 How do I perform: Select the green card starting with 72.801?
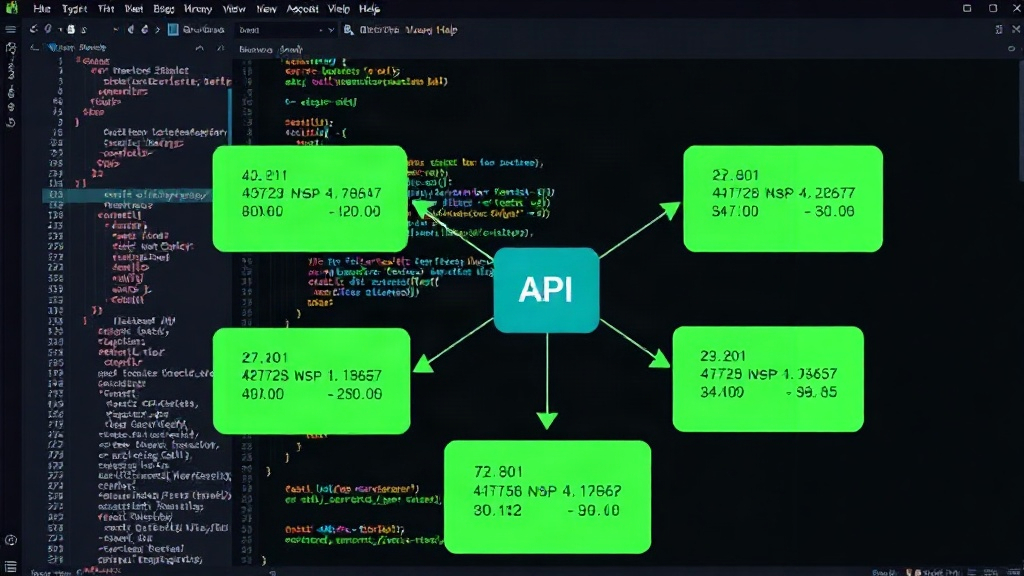(x=547, y=497)
